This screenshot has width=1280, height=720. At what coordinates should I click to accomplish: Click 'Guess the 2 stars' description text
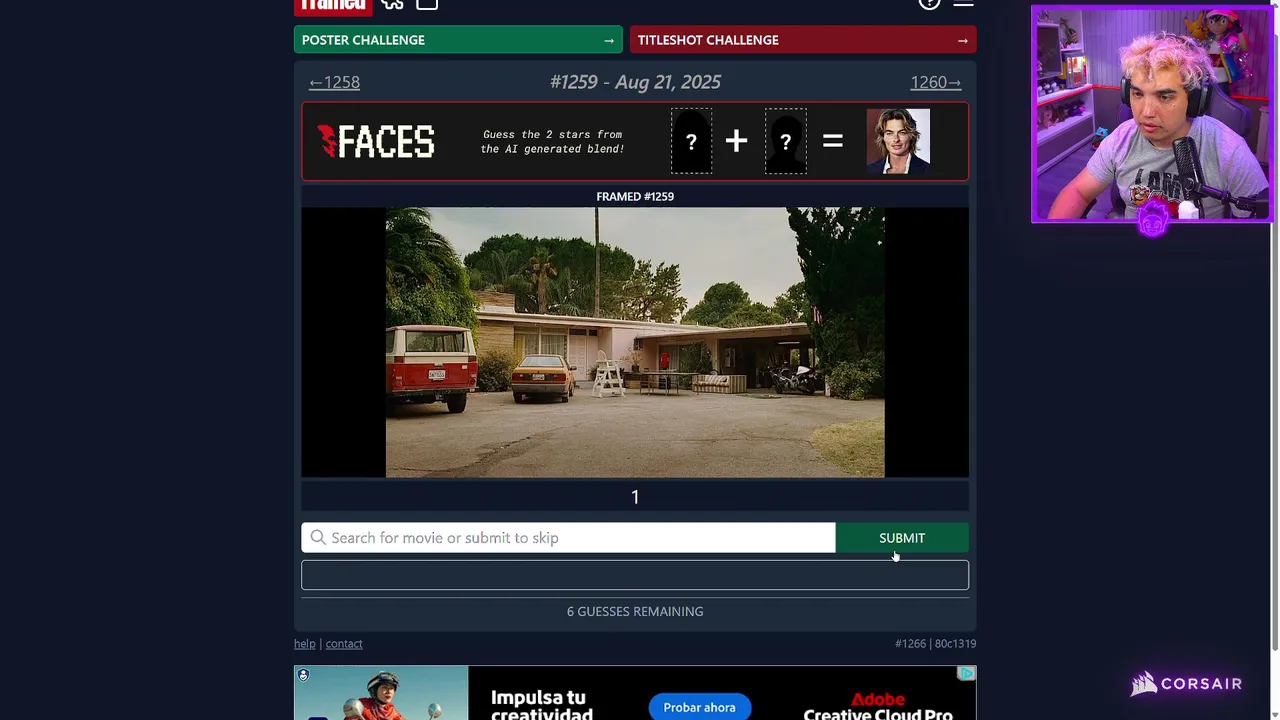[x=552, y=142]
